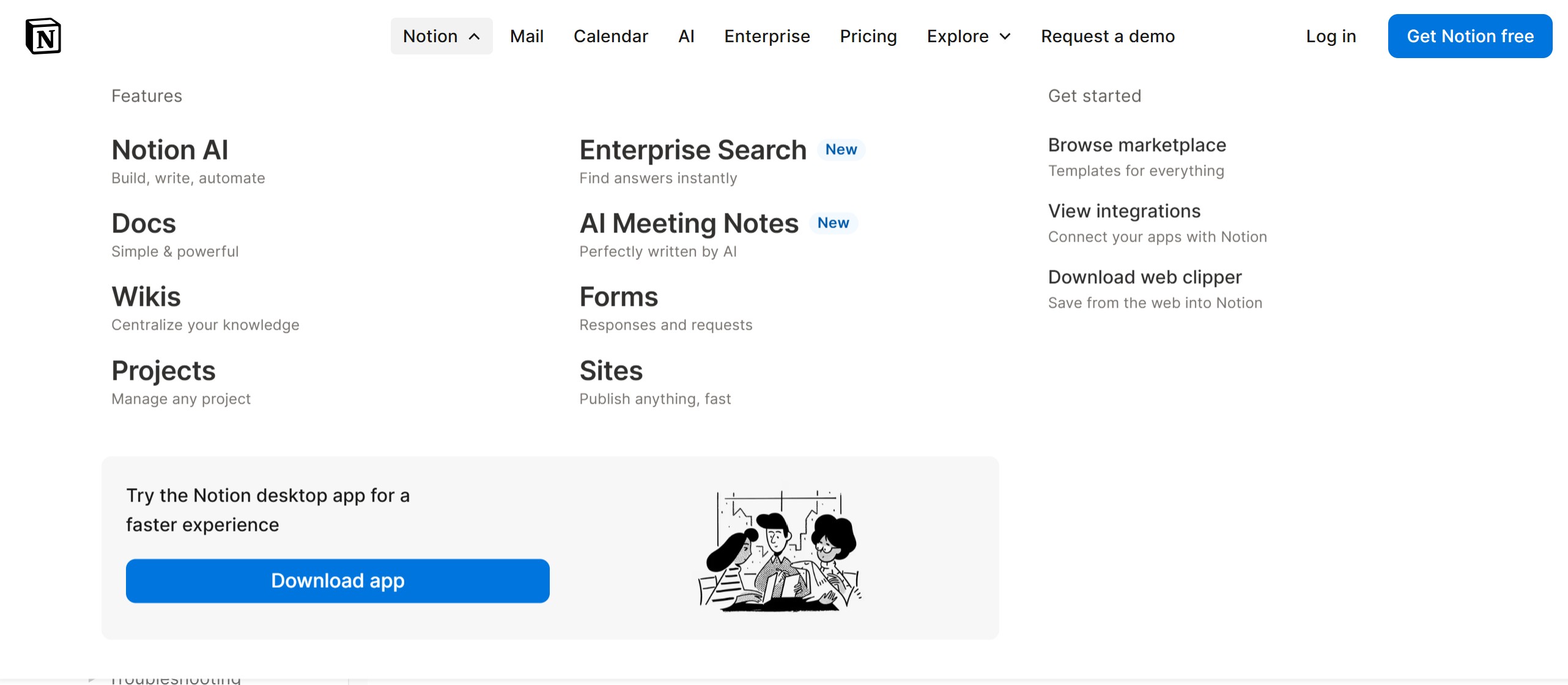Click the desktop app illustration
Screen dimensions: 1568x685
[x=780, y=550]
